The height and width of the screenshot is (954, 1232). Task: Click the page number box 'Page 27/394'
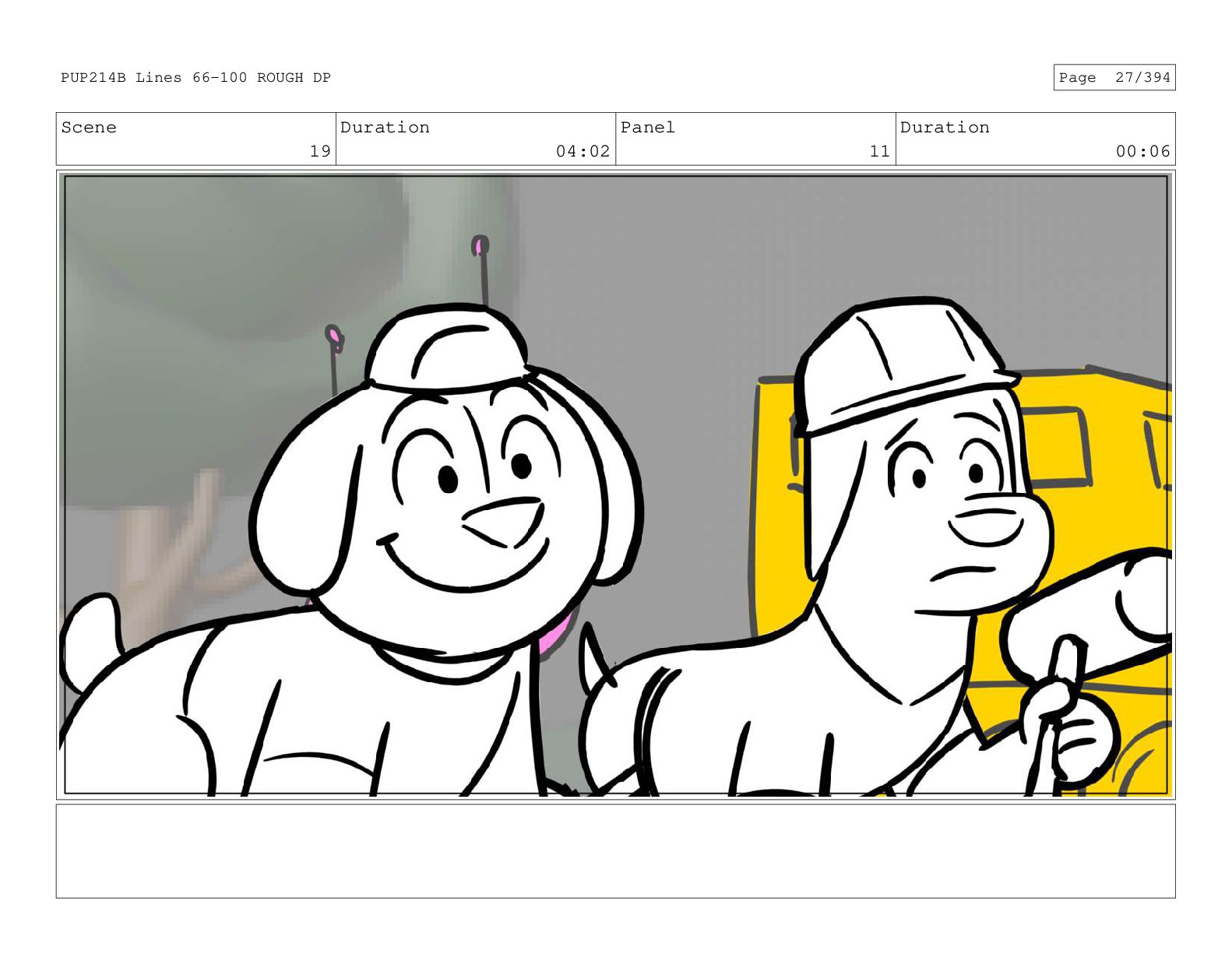click(1114, 77)
